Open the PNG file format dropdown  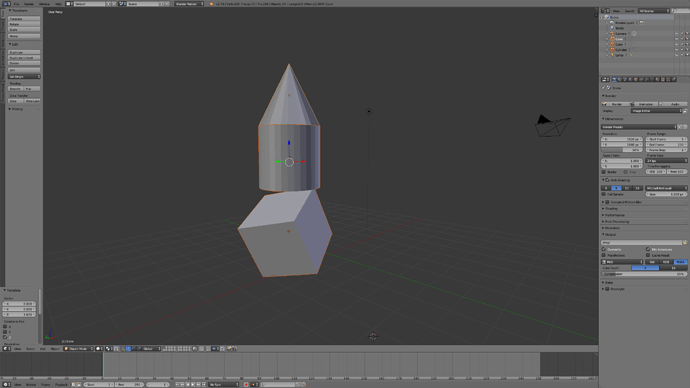[623, 262]
